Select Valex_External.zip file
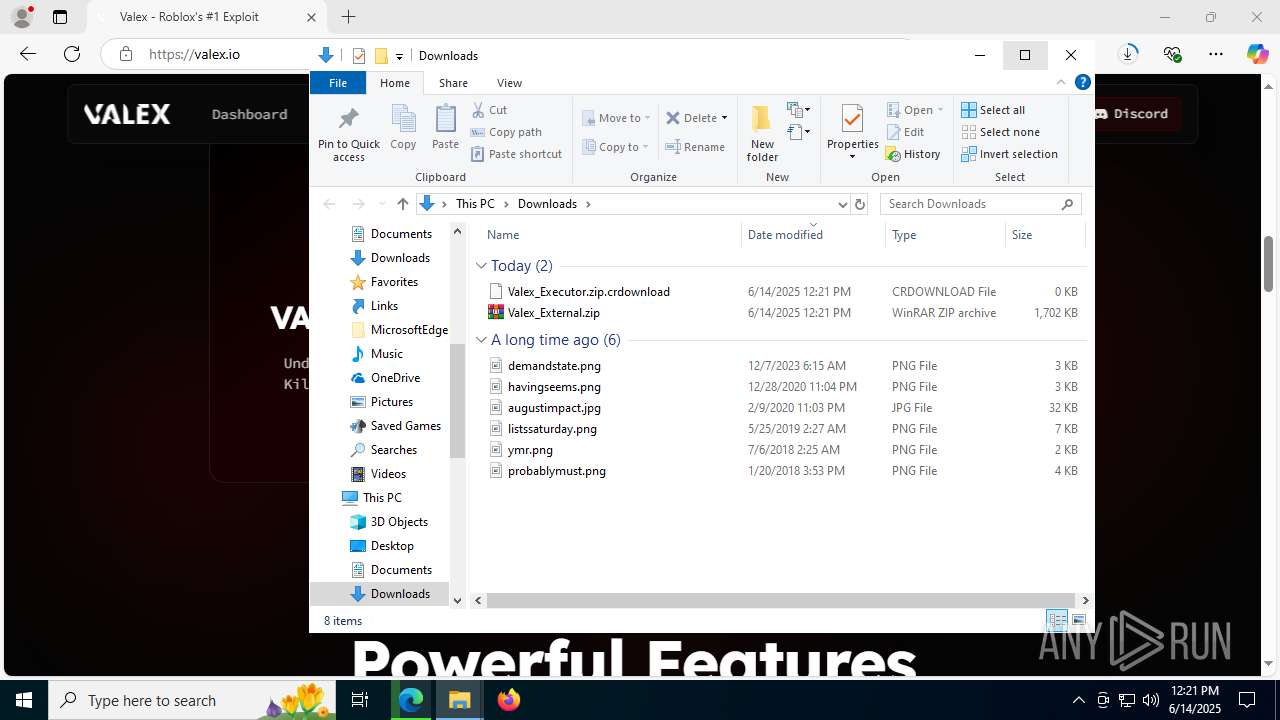 [x=553, y=313]
